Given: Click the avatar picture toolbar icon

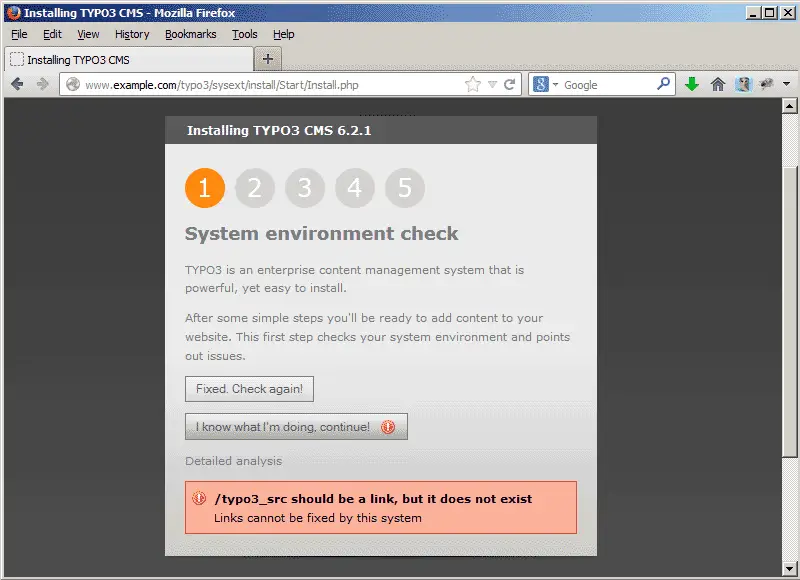Looking at the screenshot, I should [x=743, y=84].
